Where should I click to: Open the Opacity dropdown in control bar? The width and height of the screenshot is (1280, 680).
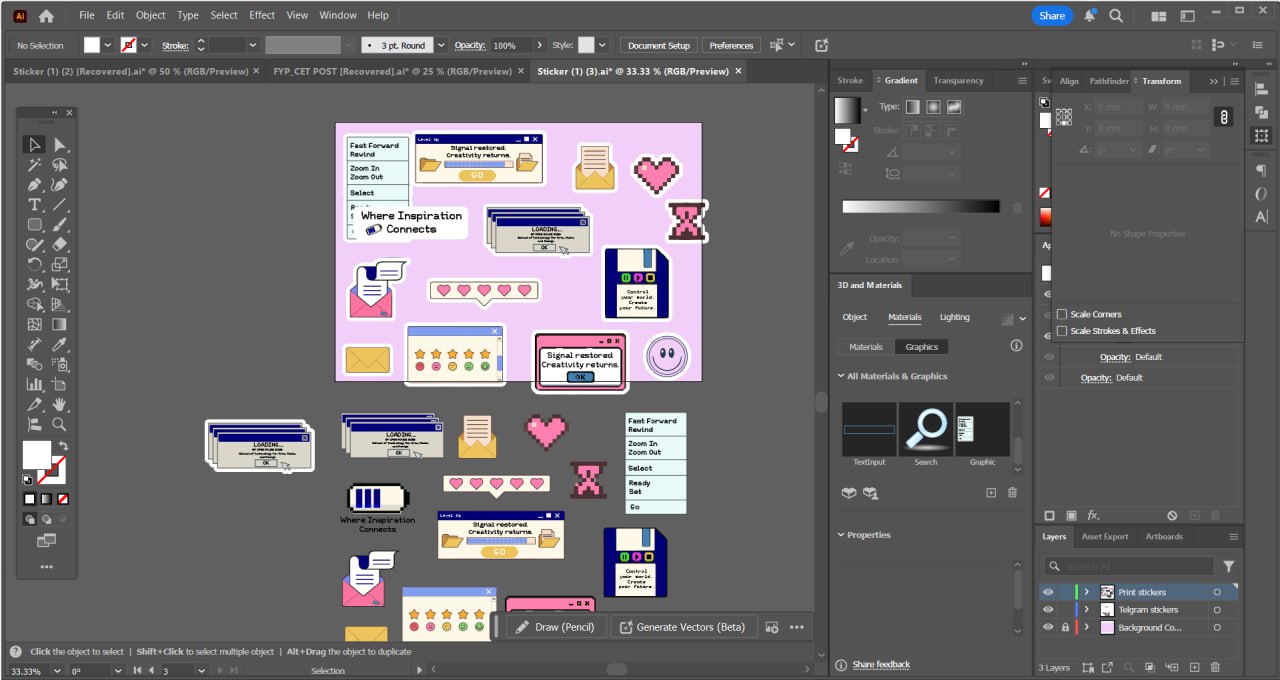[540, 46]
